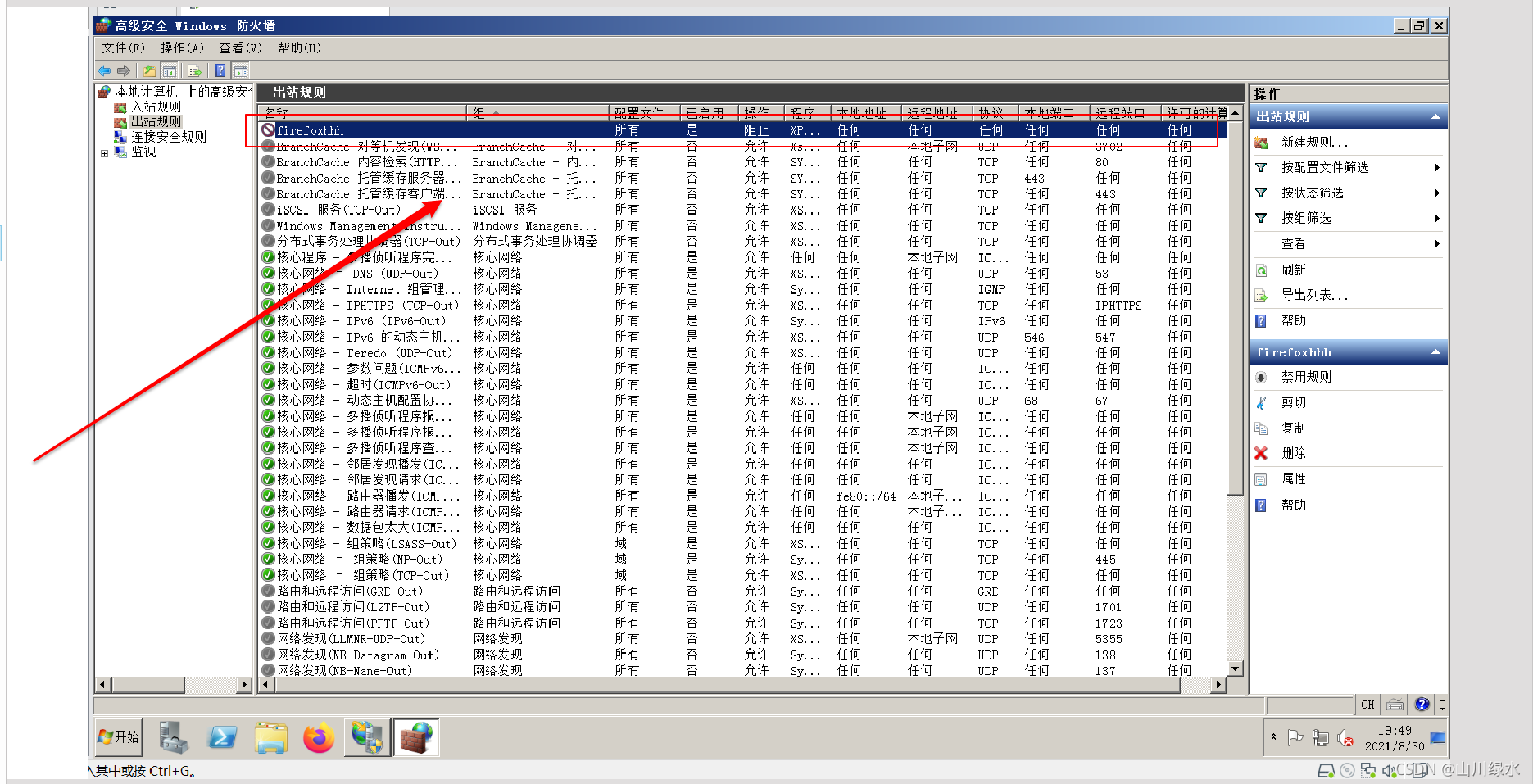The height and width of the screenshot is (784, 1533).
Task: Toggle the show/hide action pane toolbar button
Action: coord(240,71)
